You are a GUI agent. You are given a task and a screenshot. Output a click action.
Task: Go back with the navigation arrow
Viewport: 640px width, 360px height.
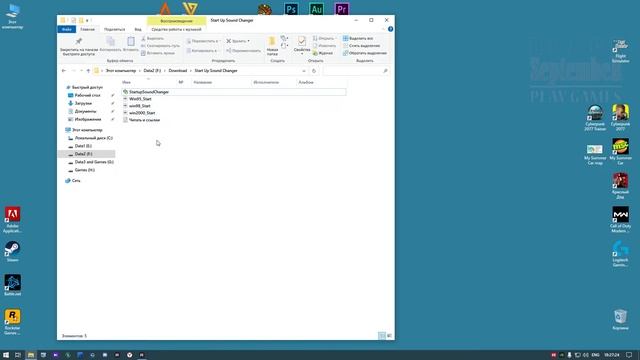point(64,71)
